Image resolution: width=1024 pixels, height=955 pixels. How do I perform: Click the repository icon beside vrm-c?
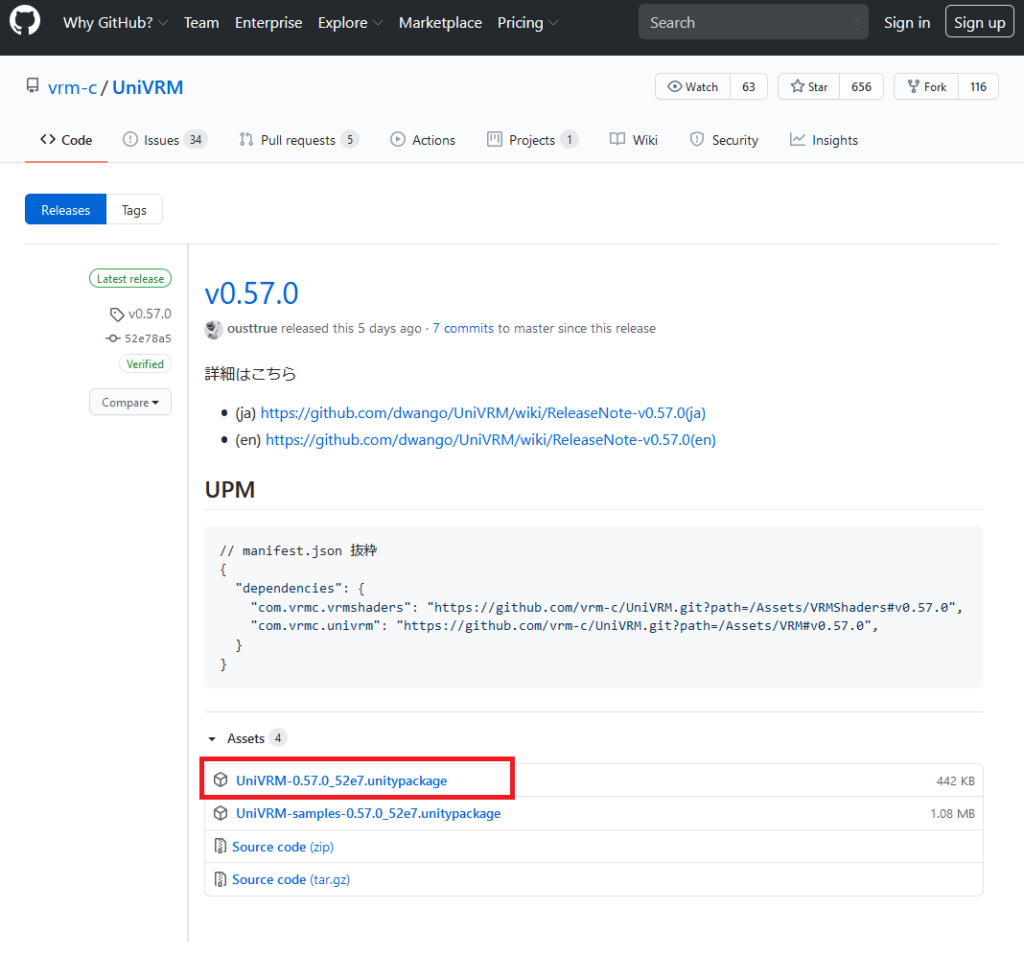(x=32, y=86)
